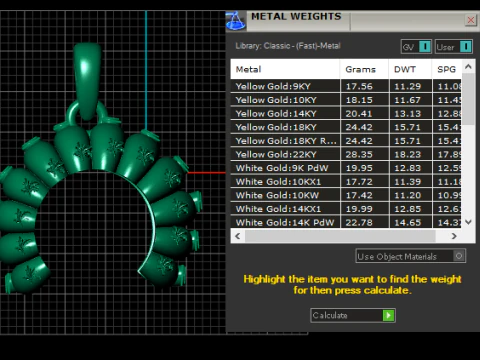Screen dimensions: 480x360
Task: Click the table's left scroll arrow
Action: coord(237,236)
